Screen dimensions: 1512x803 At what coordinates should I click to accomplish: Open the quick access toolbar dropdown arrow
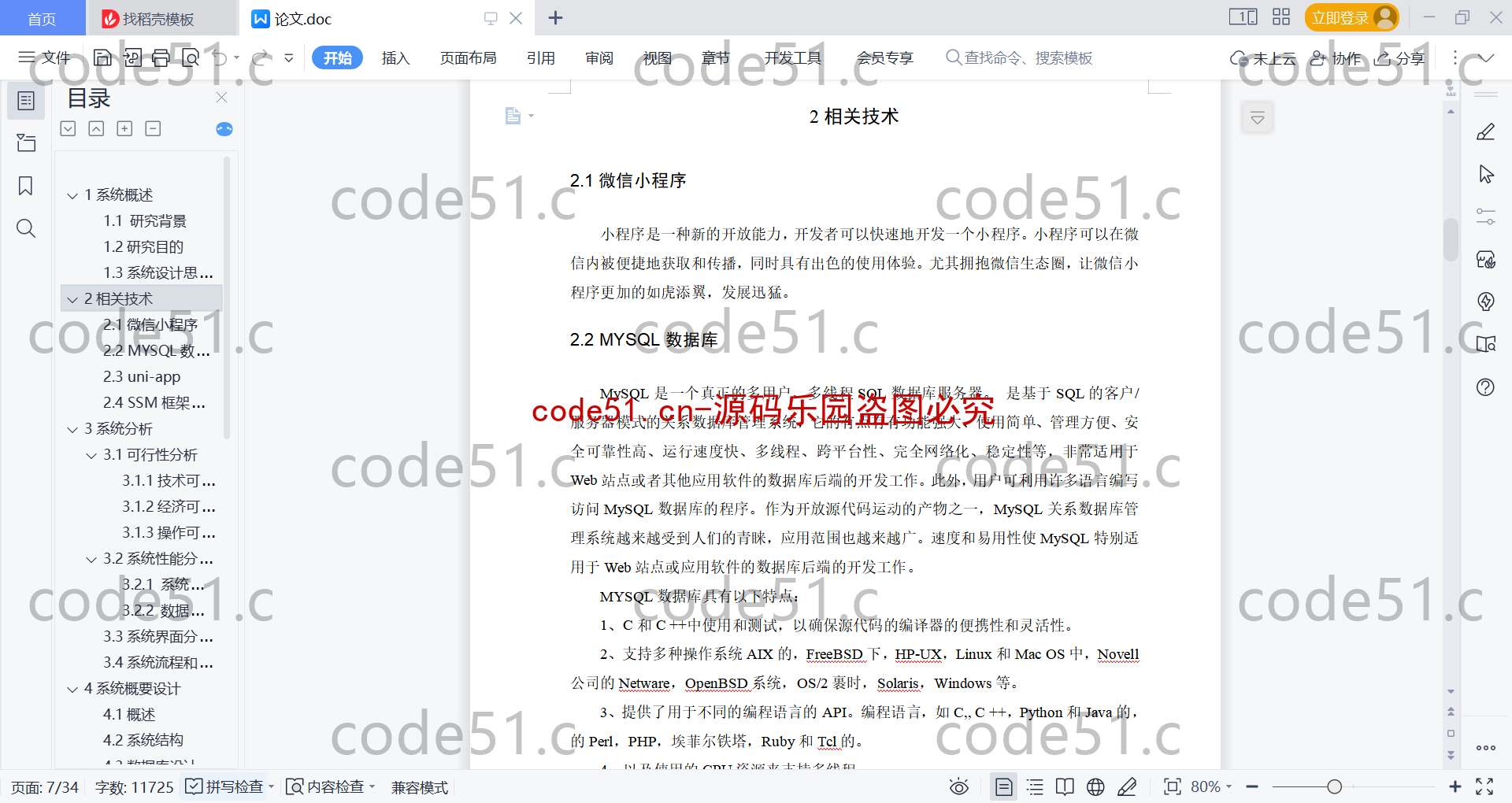click(289, 57)
